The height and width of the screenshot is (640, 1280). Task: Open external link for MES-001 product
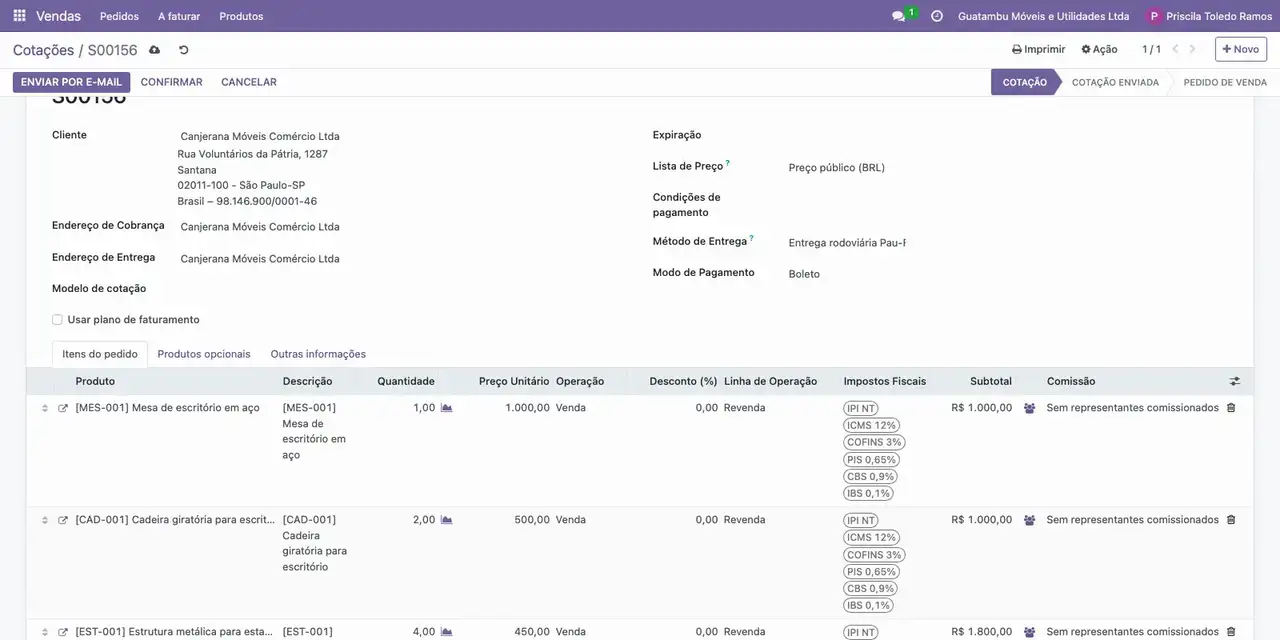63,408
